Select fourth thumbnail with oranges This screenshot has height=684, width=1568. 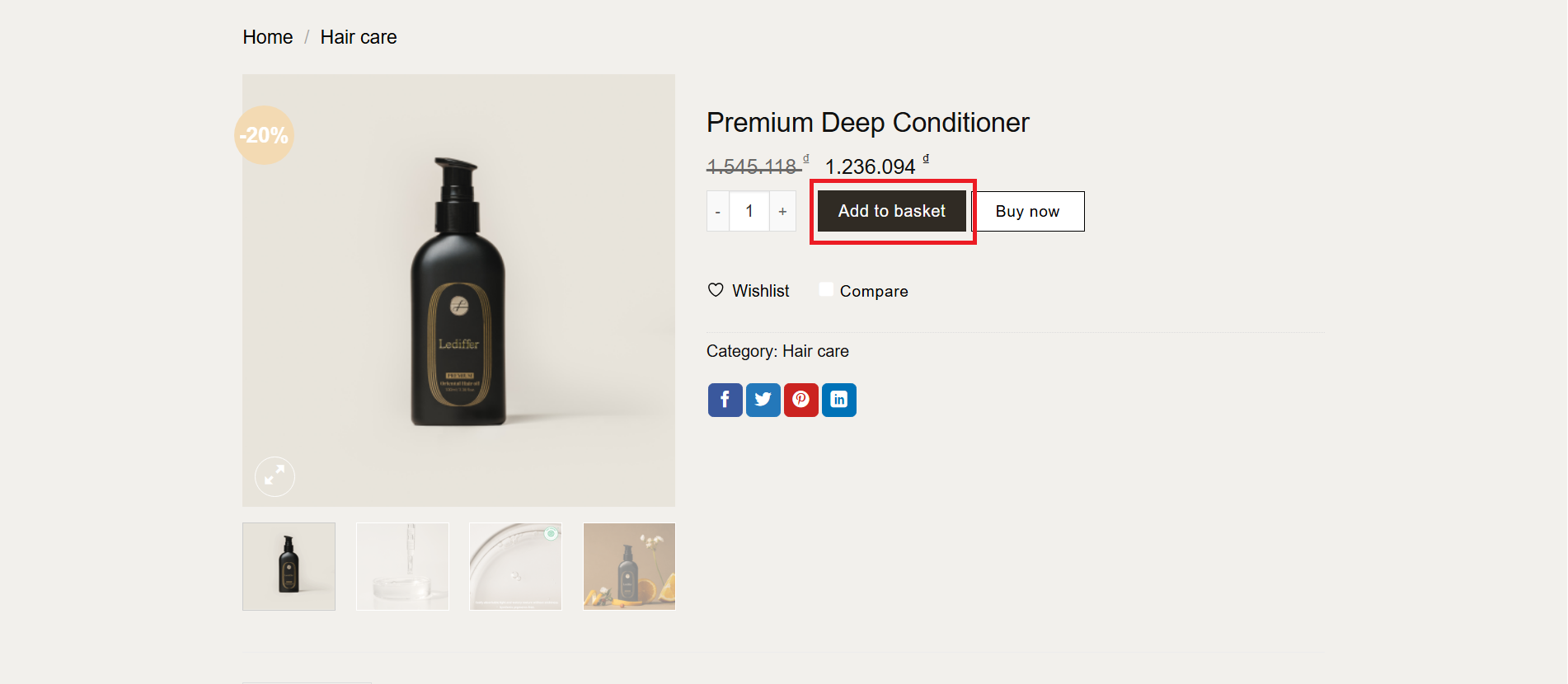629,566
